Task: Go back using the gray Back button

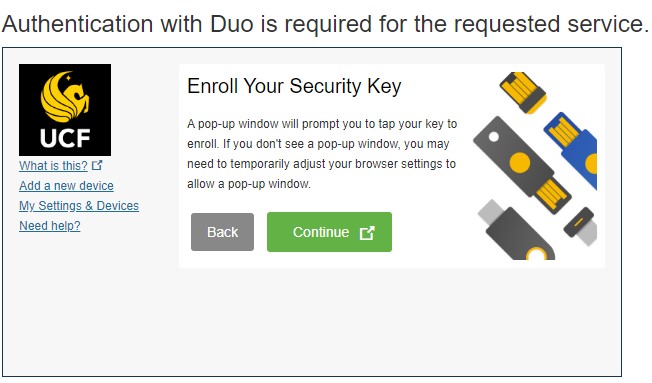Action: click(222, 232)
